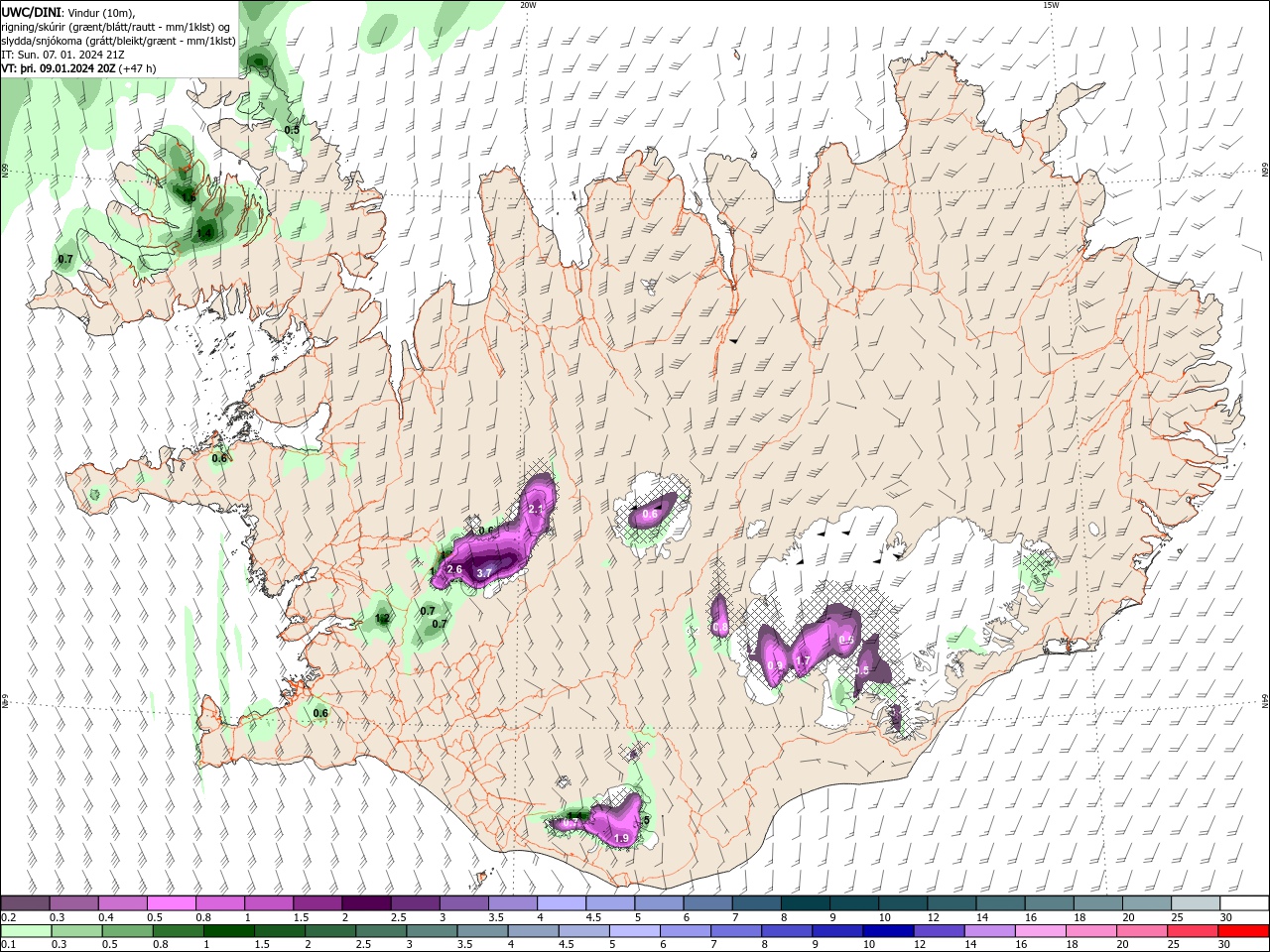The height and width of the screenshot is (952, 1270).
Task: Click the '(+47 h)' forecast offset text
Action: point(137,68)
